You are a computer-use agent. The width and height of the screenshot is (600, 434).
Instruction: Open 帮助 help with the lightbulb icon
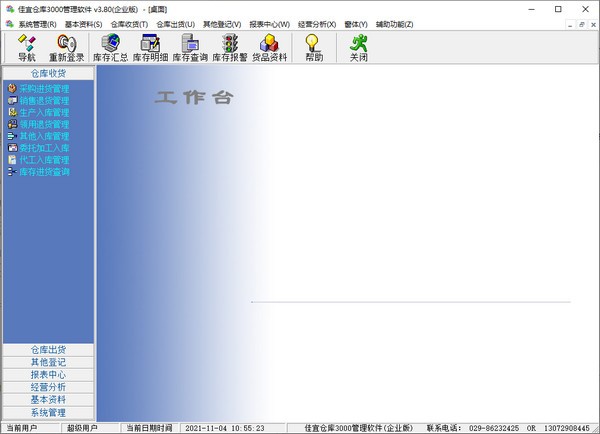pyautogui.click(x=313, y=47)
